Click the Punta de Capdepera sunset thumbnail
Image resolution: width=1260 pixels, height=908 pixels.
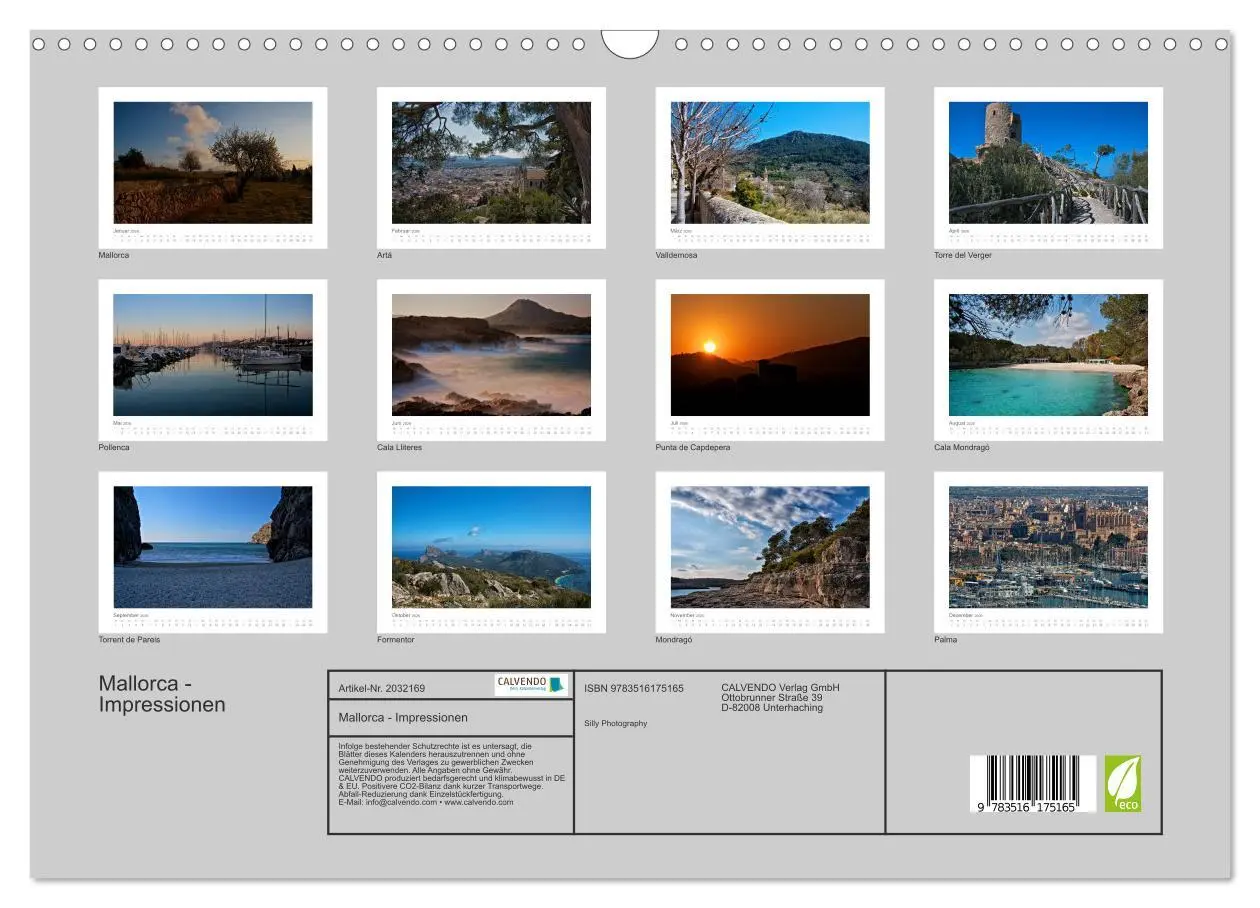[770, 355]
